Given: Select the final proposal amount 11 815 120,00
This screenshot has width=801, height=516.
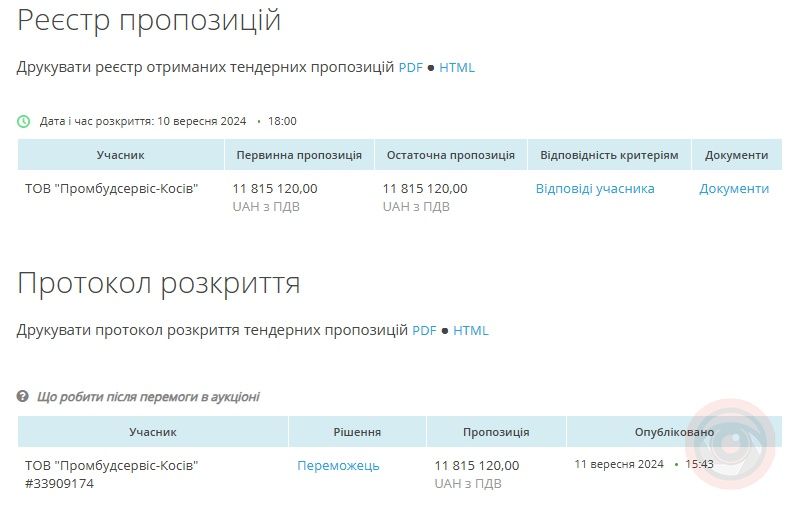Looking at the screenshot, I should (x=425, y=189).
